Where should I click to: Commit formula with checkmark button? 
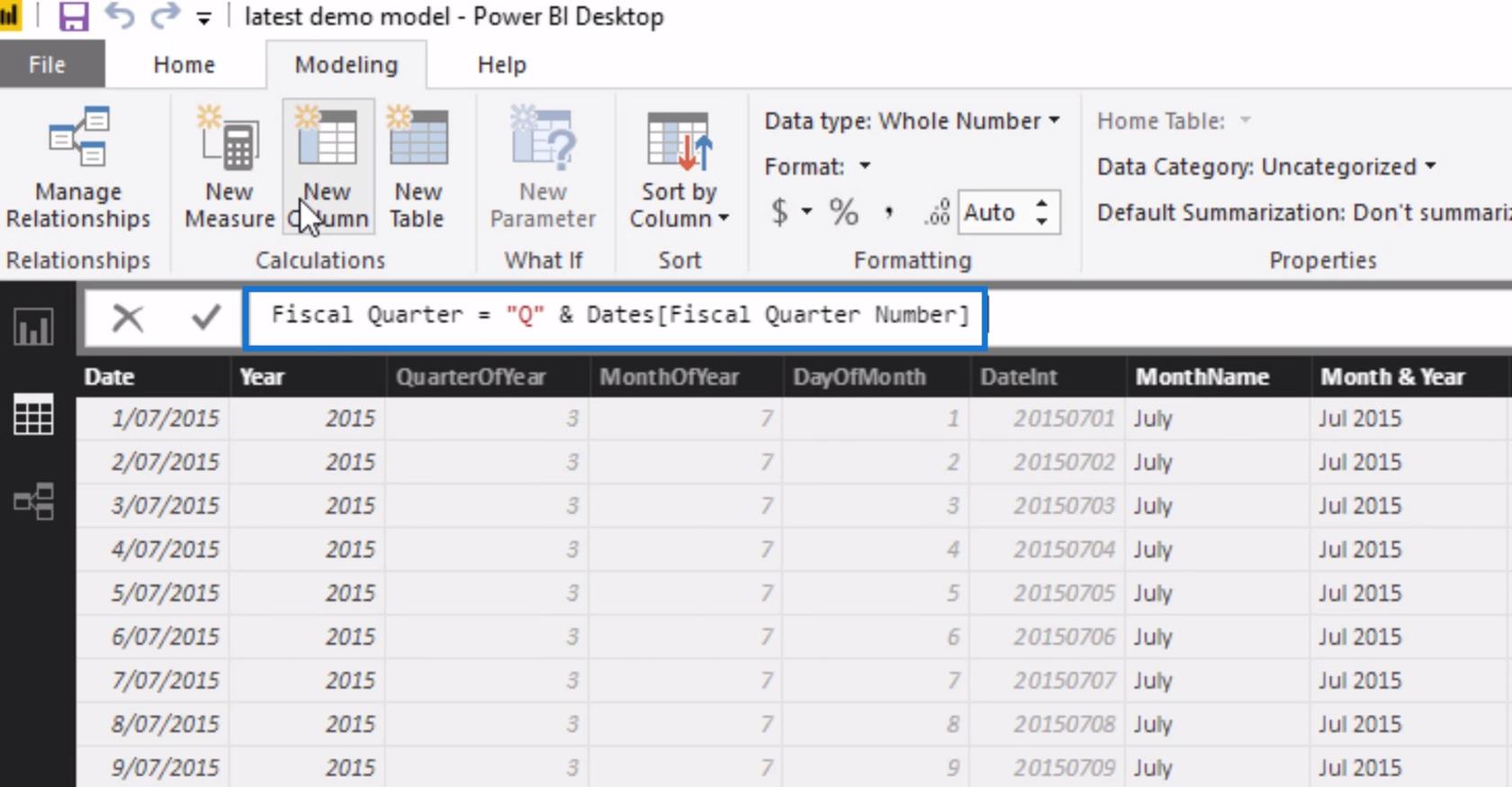tap(206, 317)
